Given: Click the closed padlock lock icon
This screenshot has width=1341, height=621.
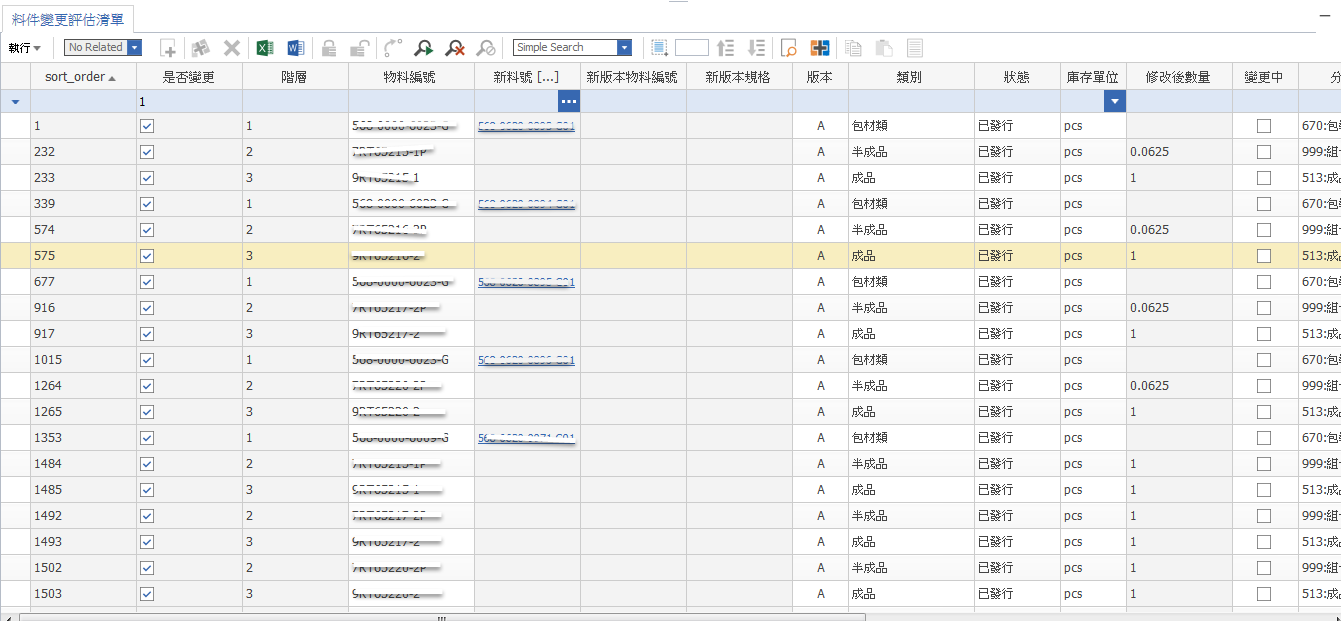Looking at the screenshot, I should [328, 48].
